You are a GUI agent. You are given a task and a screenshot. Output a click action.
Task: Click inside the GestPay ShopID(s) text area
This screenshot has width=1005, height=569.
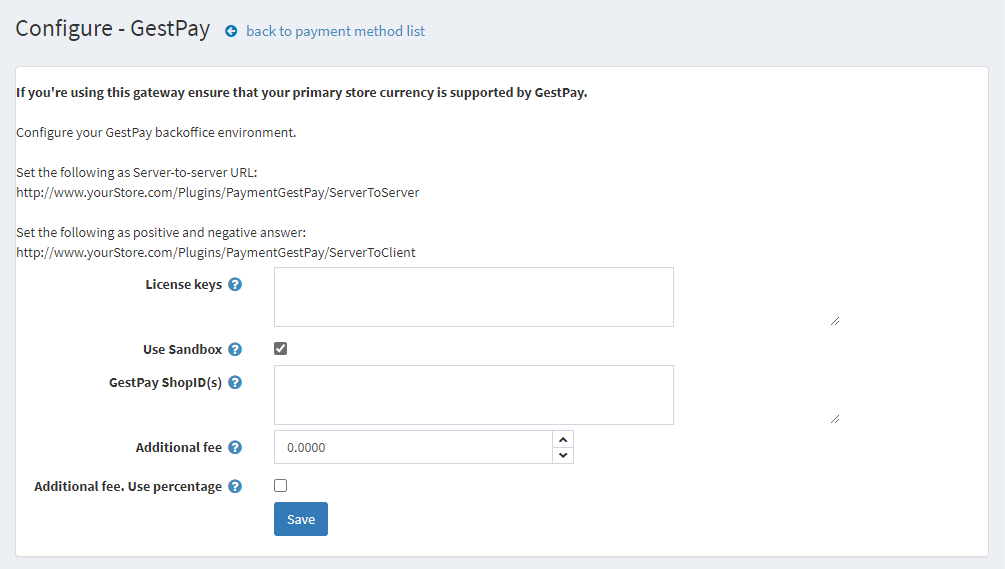coord(473,395)
